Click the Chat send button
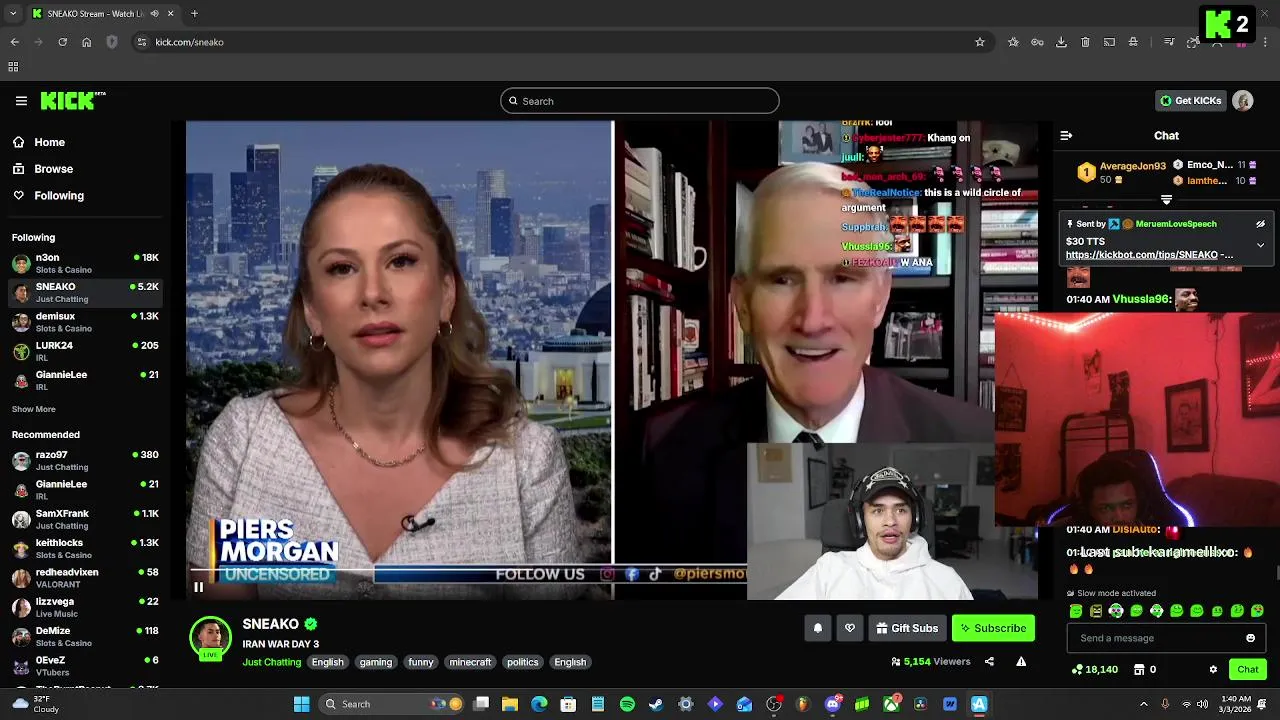 (x=1248, y=669)
